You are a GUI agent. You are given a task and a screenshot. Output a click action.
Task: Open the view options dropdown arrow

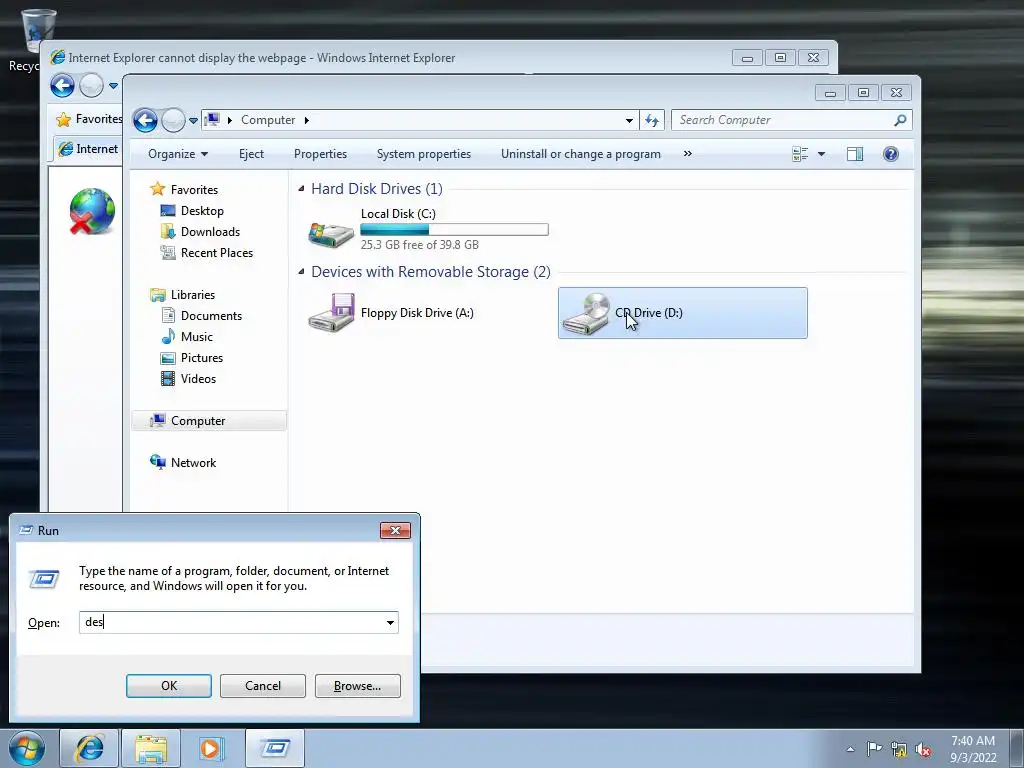tap(822, 154)
